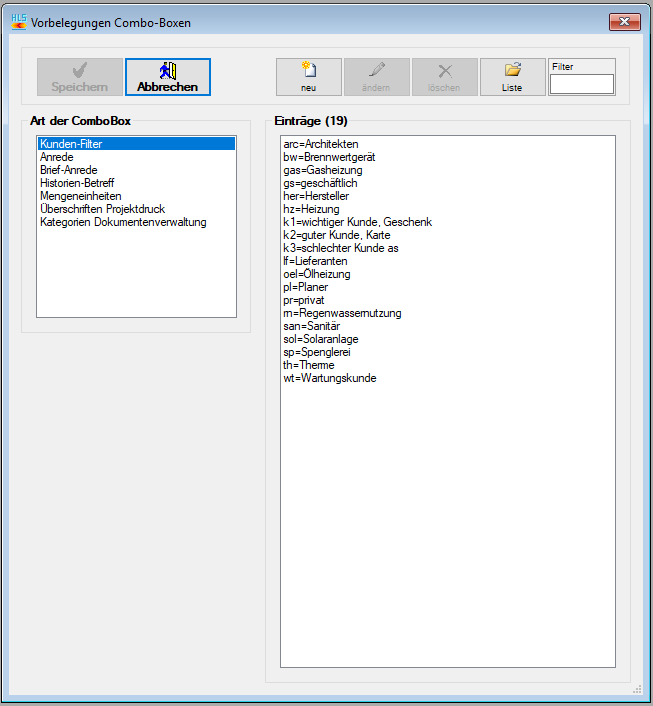Pick 'Mengeneinheiten' in the list
Screen dimensions: 653x706
[80, 196]
